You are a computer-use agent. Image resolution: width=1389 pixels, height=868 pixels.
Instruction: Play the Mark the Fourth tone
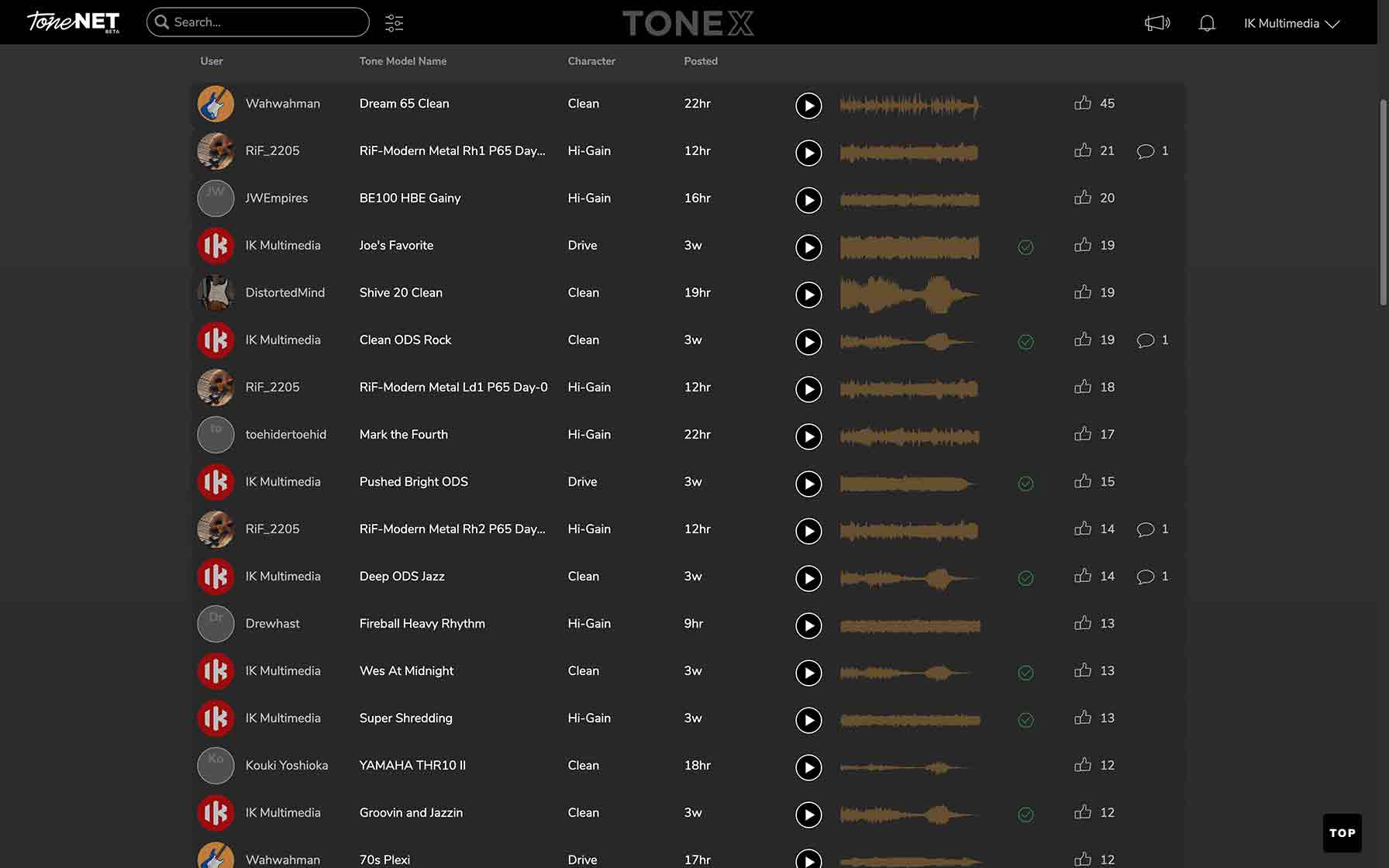808,436
